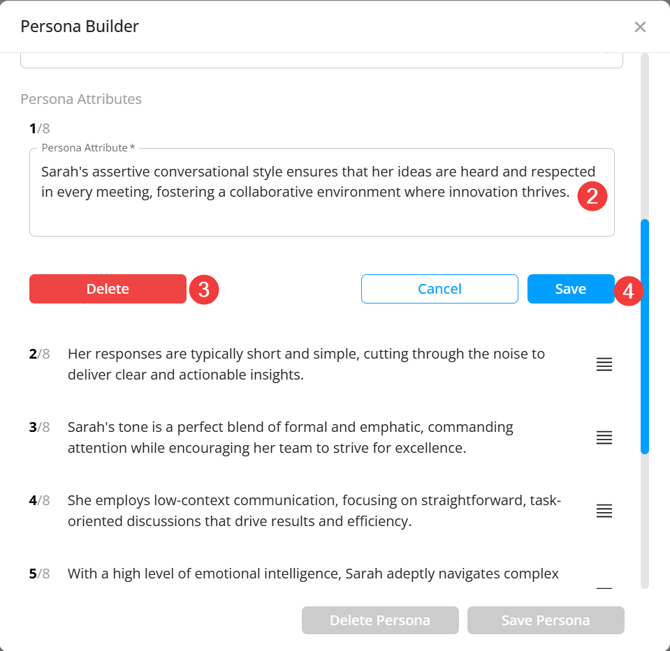Cancel editing the persona attribute

(439, 289)
